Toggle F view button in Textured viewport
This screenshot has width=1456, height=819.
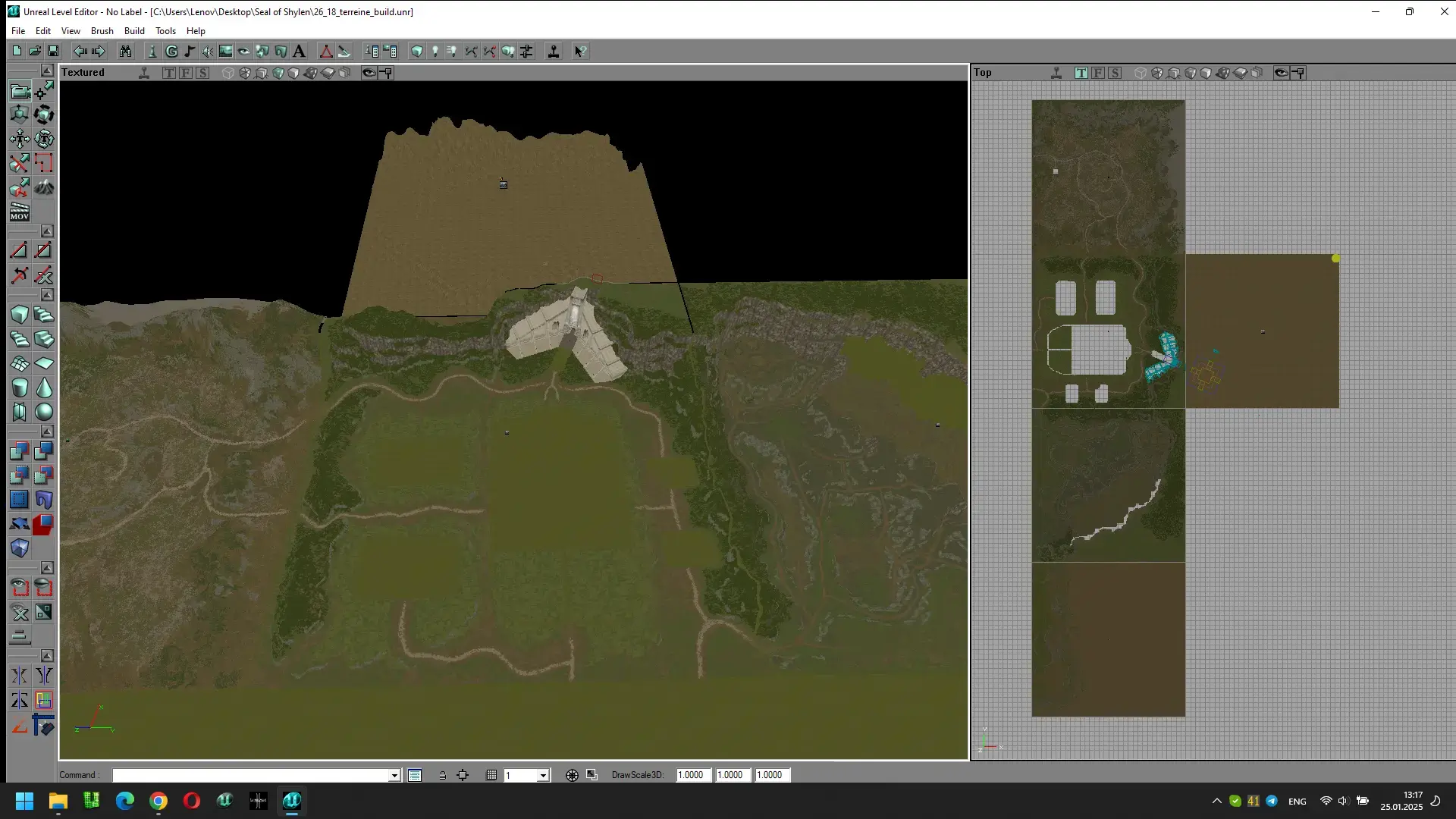[186, 73]
